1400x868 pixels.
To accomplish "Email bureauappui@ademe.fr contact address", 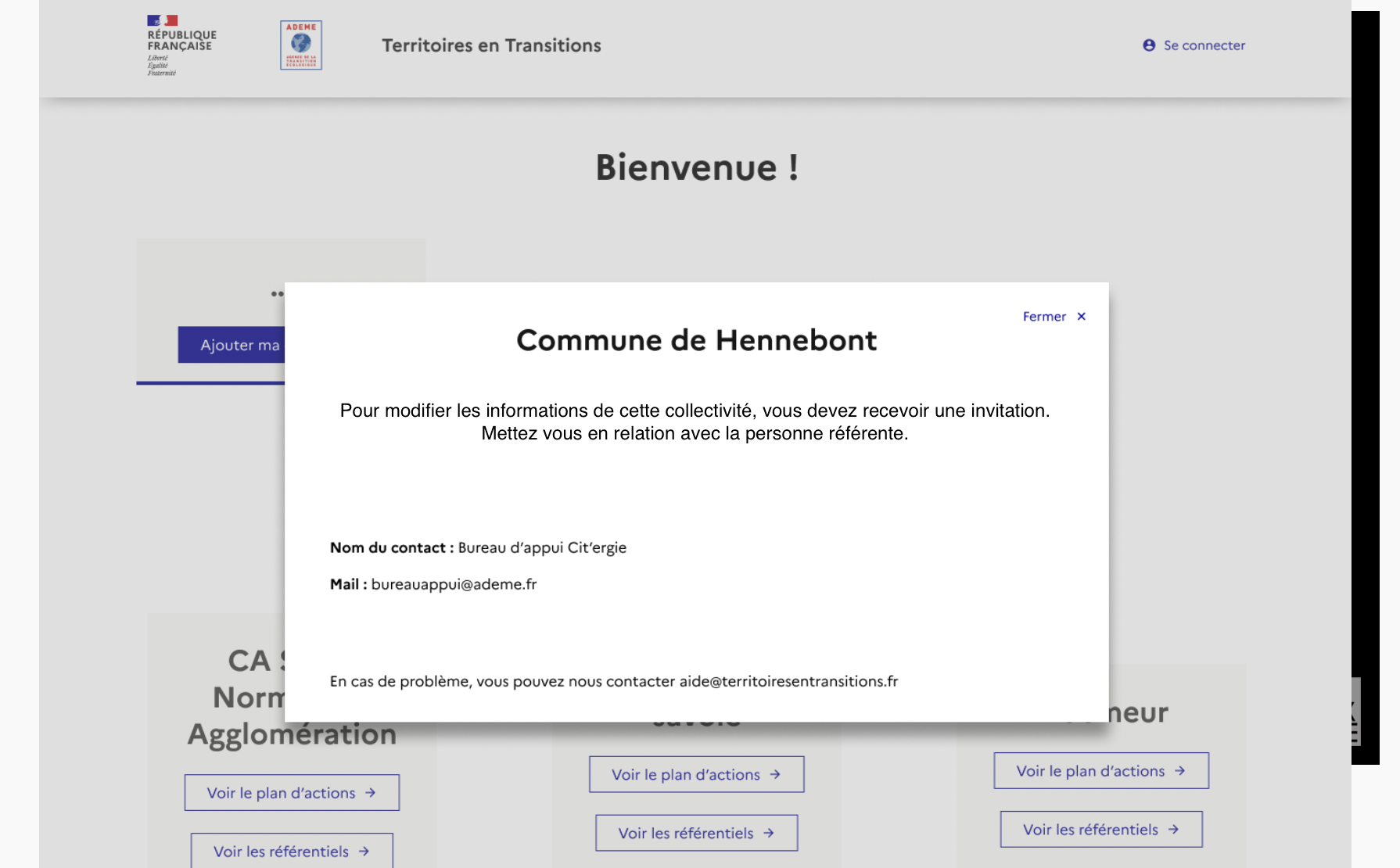I will click(456, 583).
